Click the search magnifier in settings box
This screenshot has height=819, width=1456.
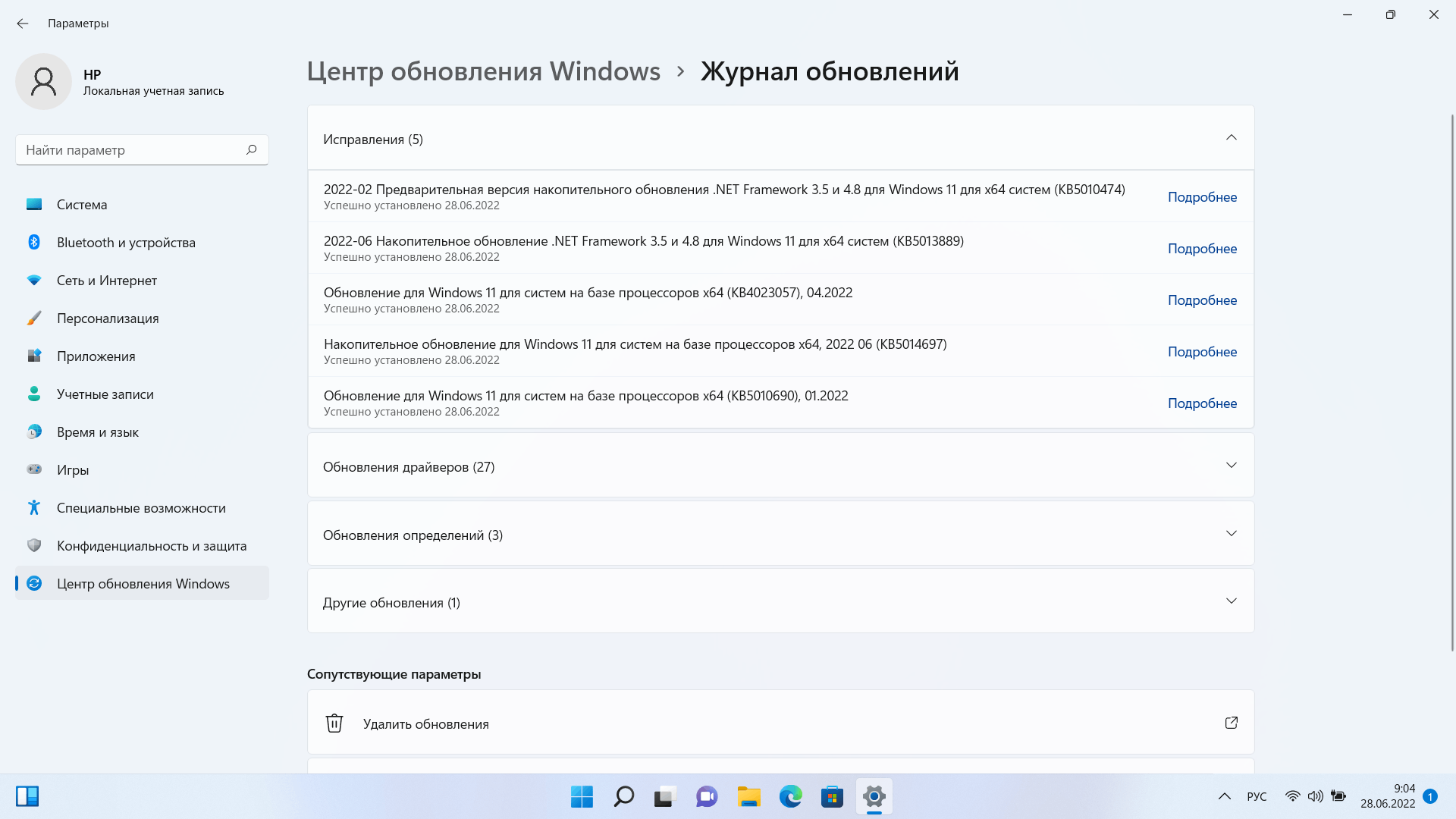tap(252, 149)
